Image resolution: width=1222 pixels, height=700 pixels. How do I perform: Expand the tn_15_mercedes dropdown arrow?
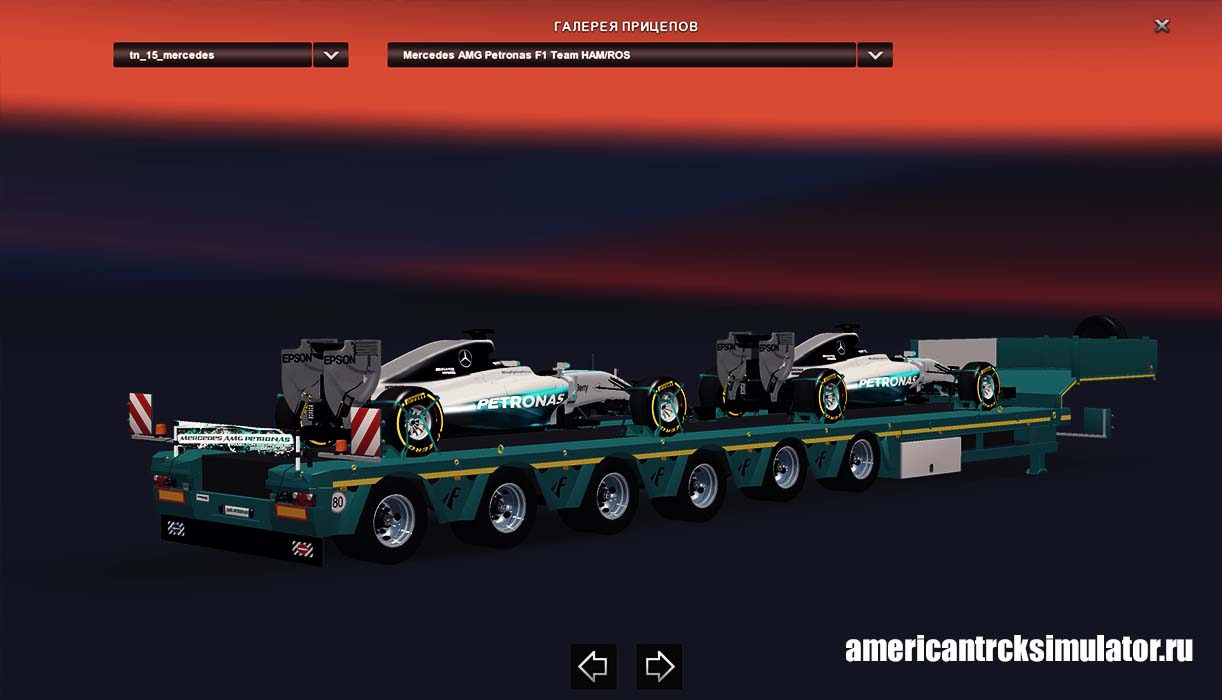pos(331,55)
